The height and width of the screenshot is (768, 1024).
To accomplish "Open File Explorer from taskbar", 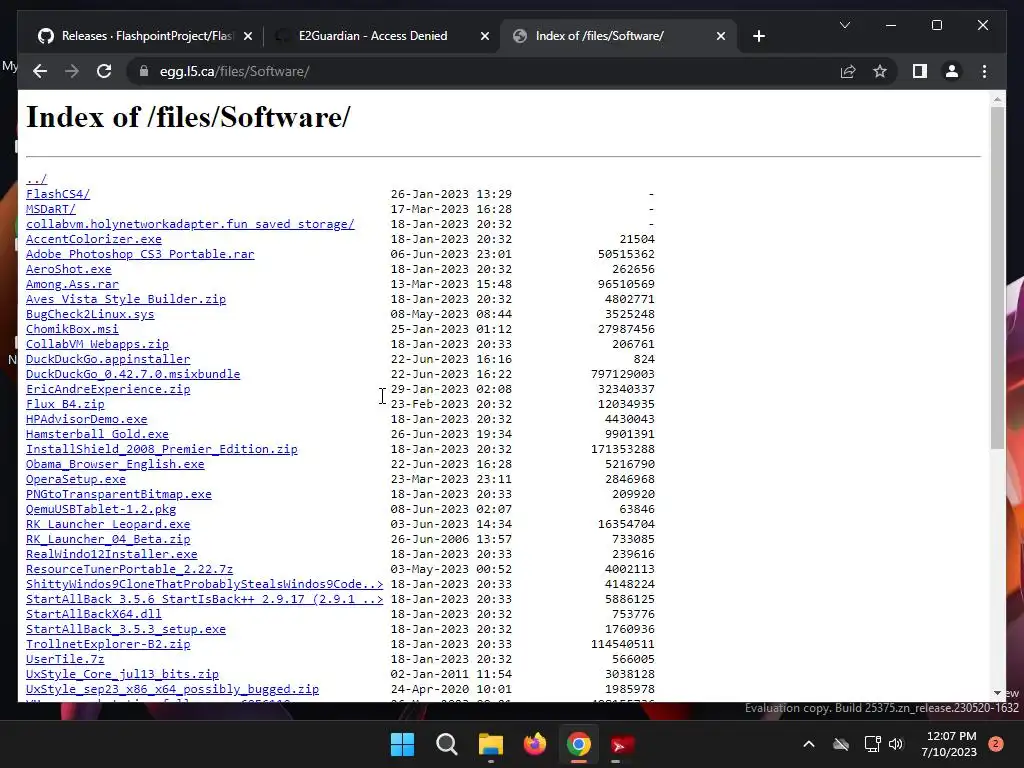I will click(490, 744).
